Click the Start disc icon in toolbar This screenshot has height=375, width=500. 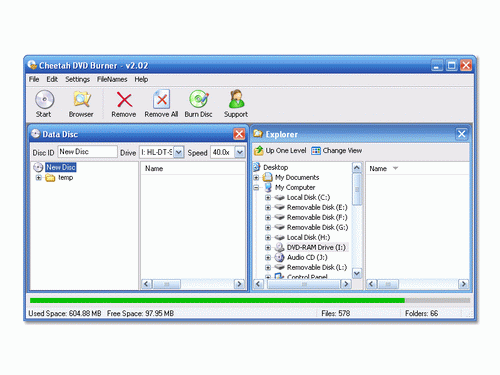tap(44, 100)
